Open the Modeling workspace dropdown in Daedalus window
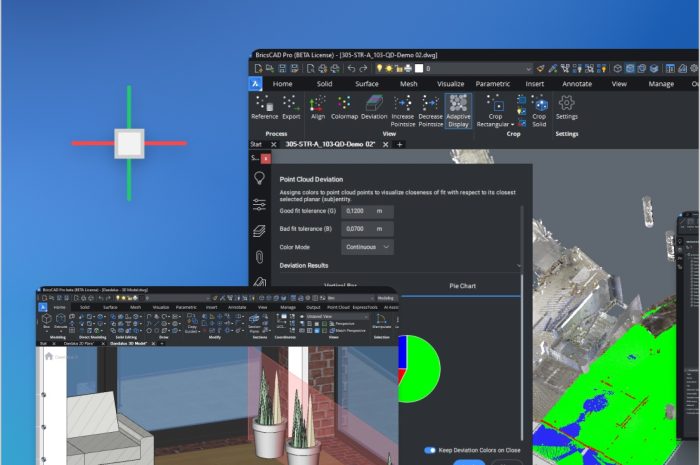The image size is (700, 465). [x=386, y=298]
